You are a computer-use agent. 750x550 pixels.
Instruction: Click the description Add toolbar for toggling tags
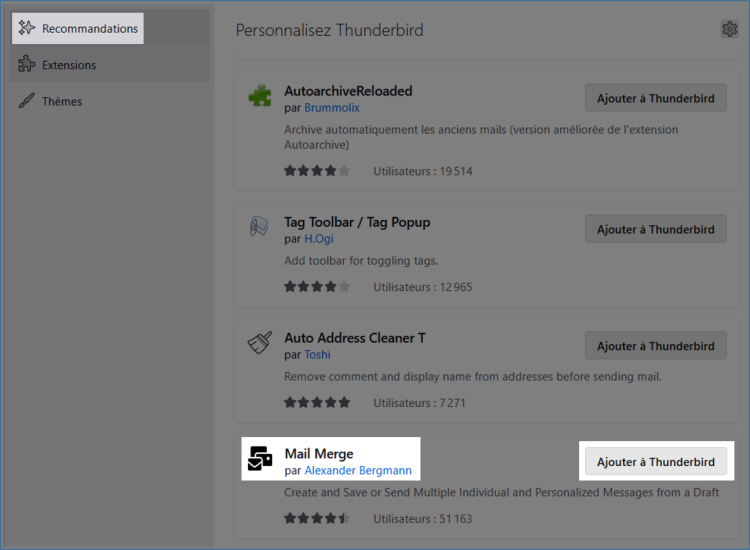click(x=361, y=261)
